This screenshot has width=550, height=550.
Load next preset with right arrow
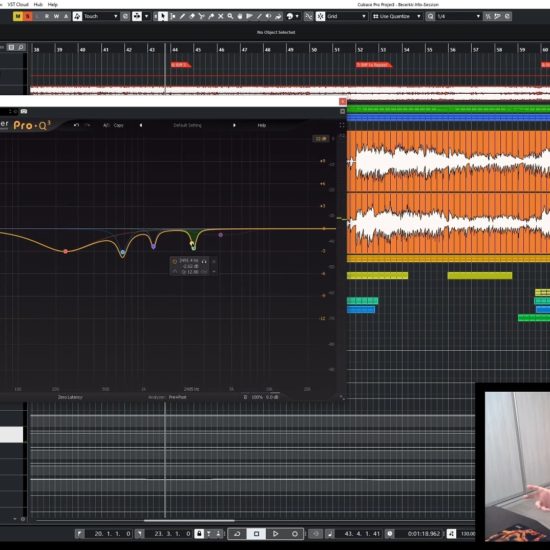pos(234,125)
